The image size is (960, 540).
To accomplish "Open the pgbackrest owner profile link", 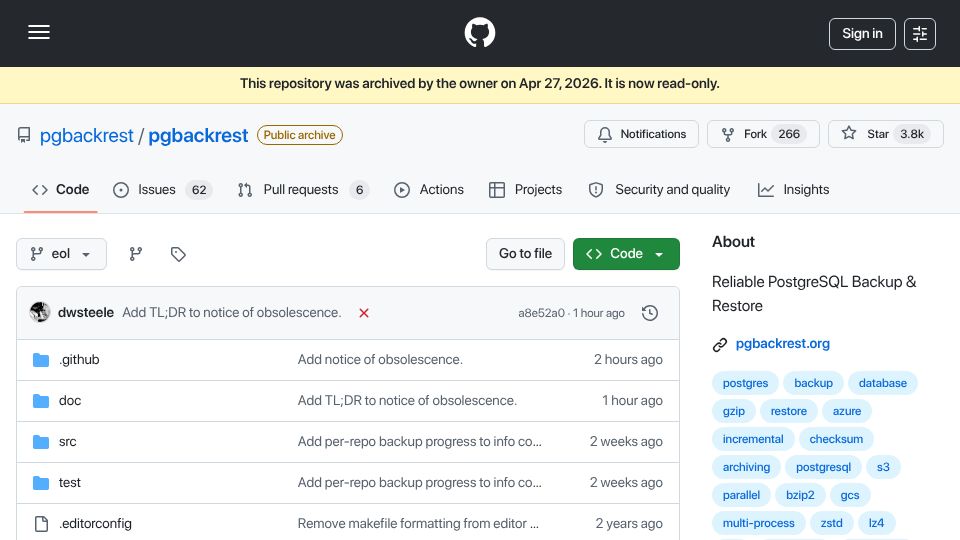I will coord(86,135).
